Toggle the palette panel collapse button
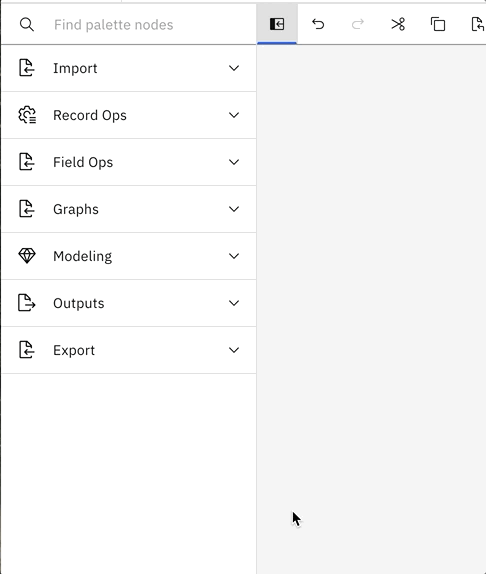Screen dimensions: 486x574 [x=277, y=24]
